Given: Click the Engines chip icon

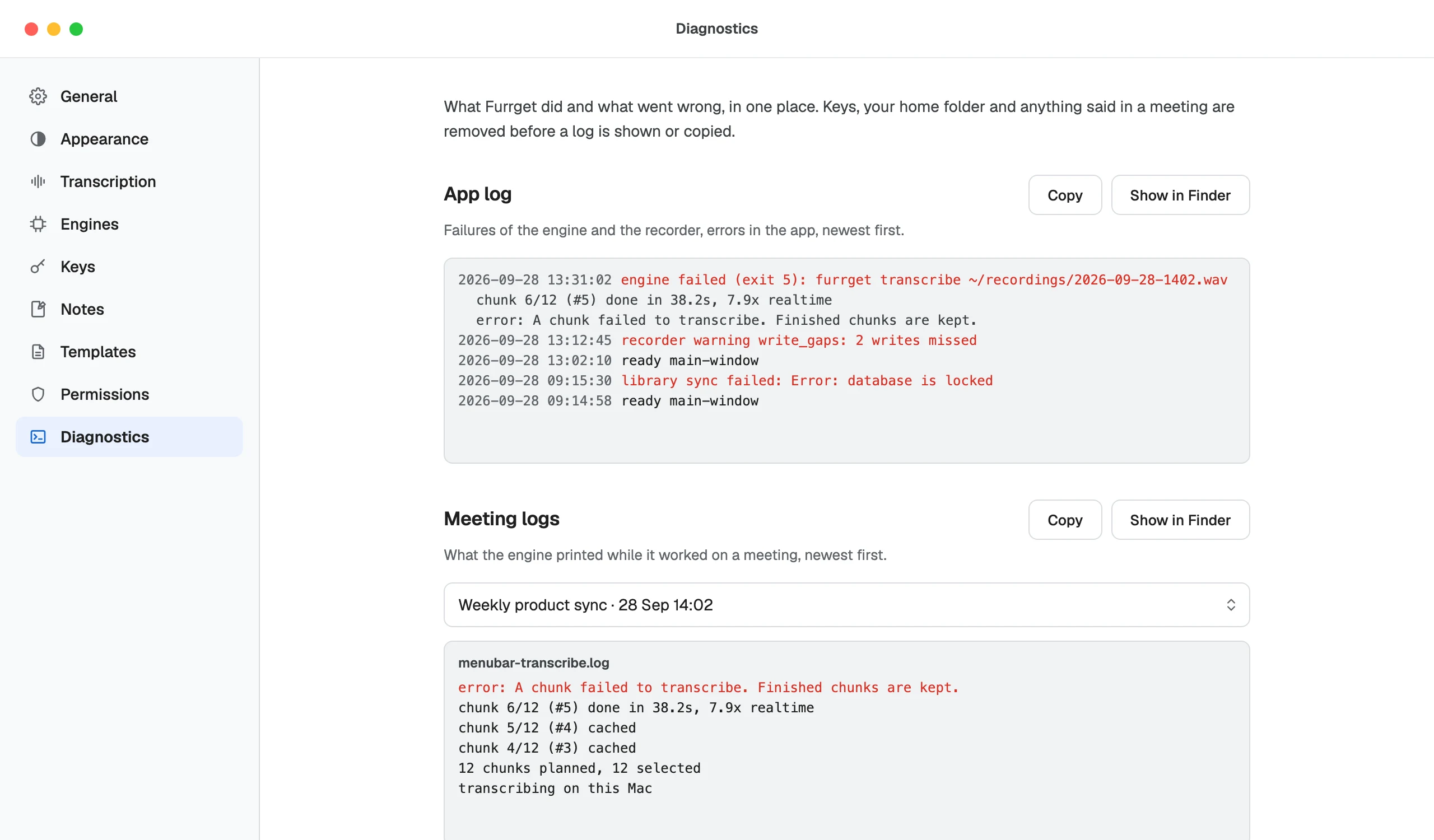Looking at the screenshot, I should pos(38,224).
